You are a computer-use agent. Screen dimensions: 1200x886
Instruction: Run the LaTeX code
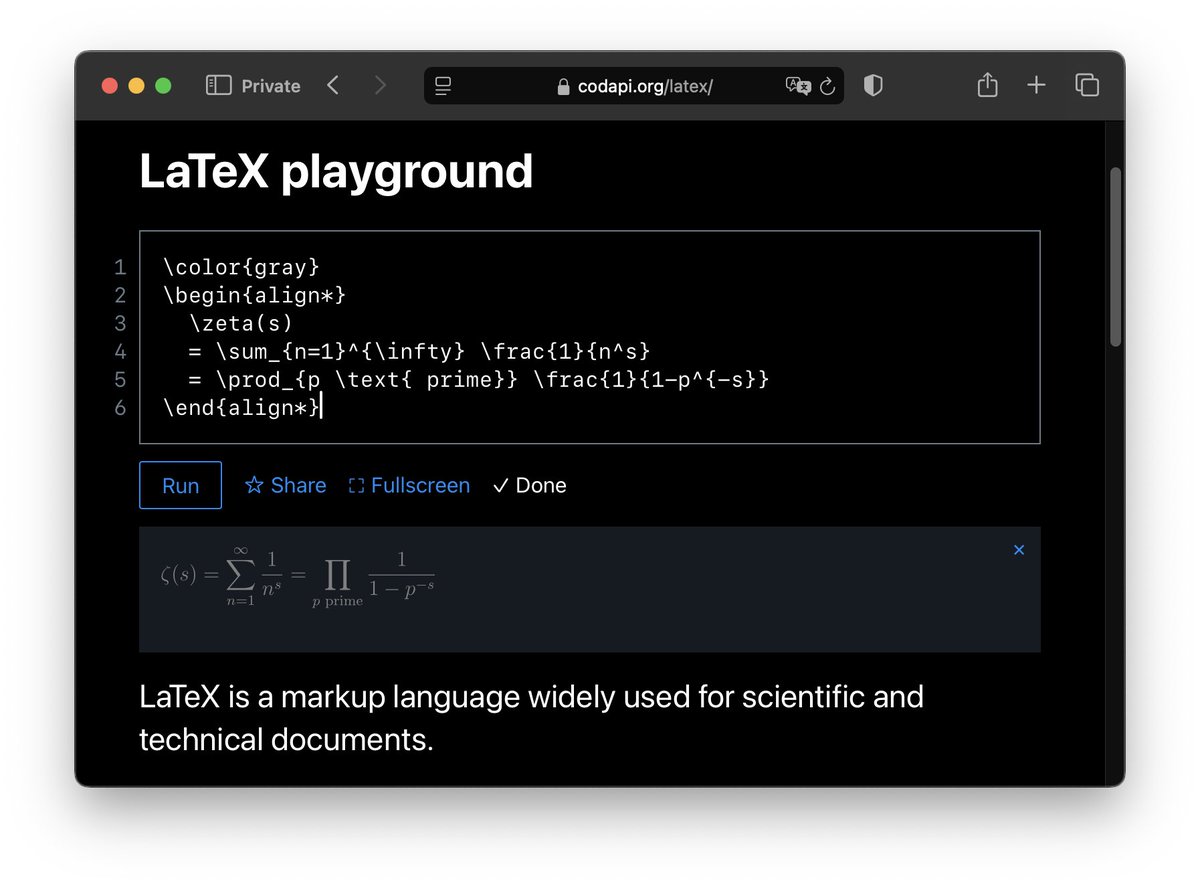(x=180, y=485)
